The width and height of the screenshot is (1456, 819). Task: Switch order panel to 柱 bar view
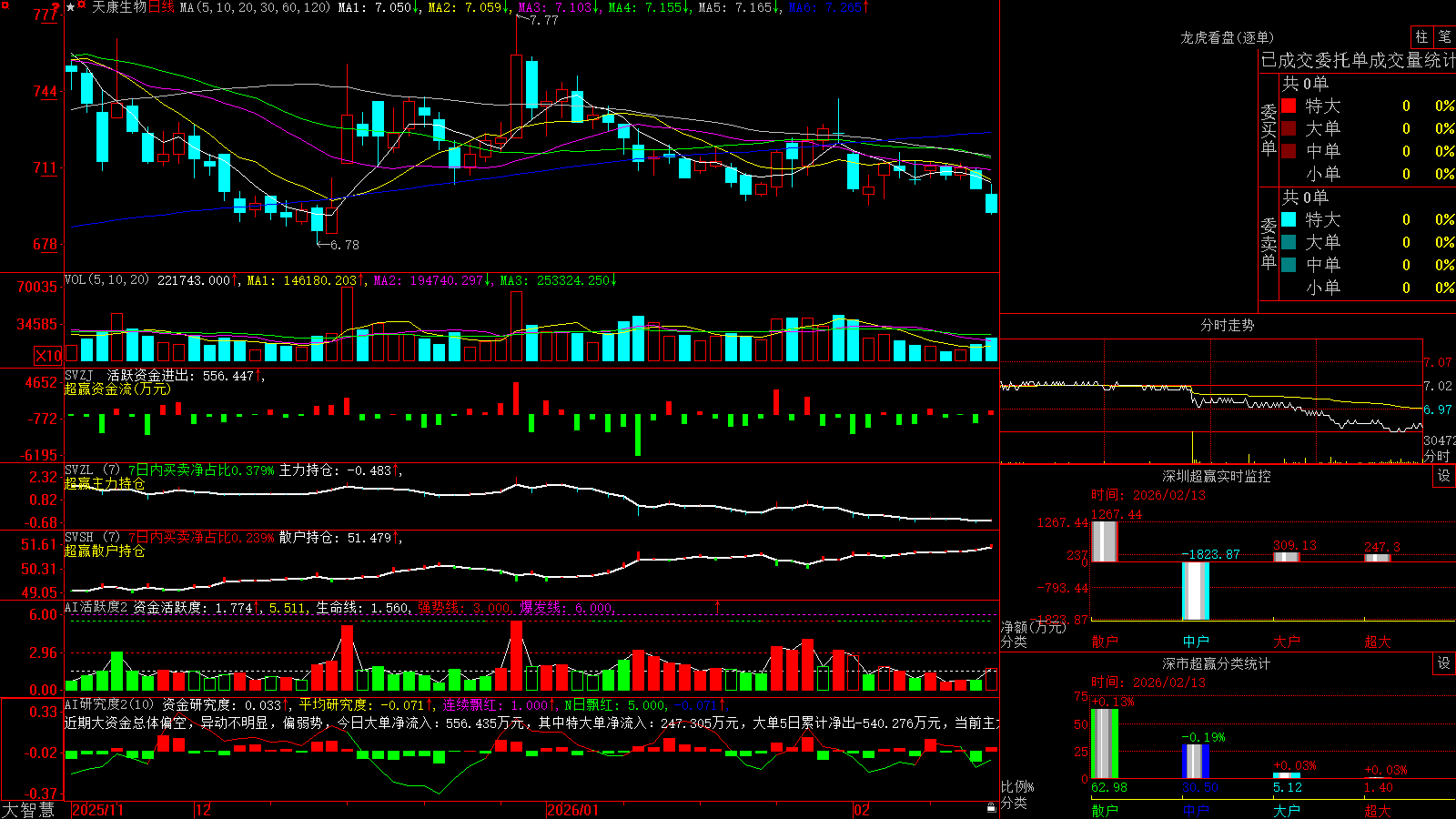point(1421,37)
